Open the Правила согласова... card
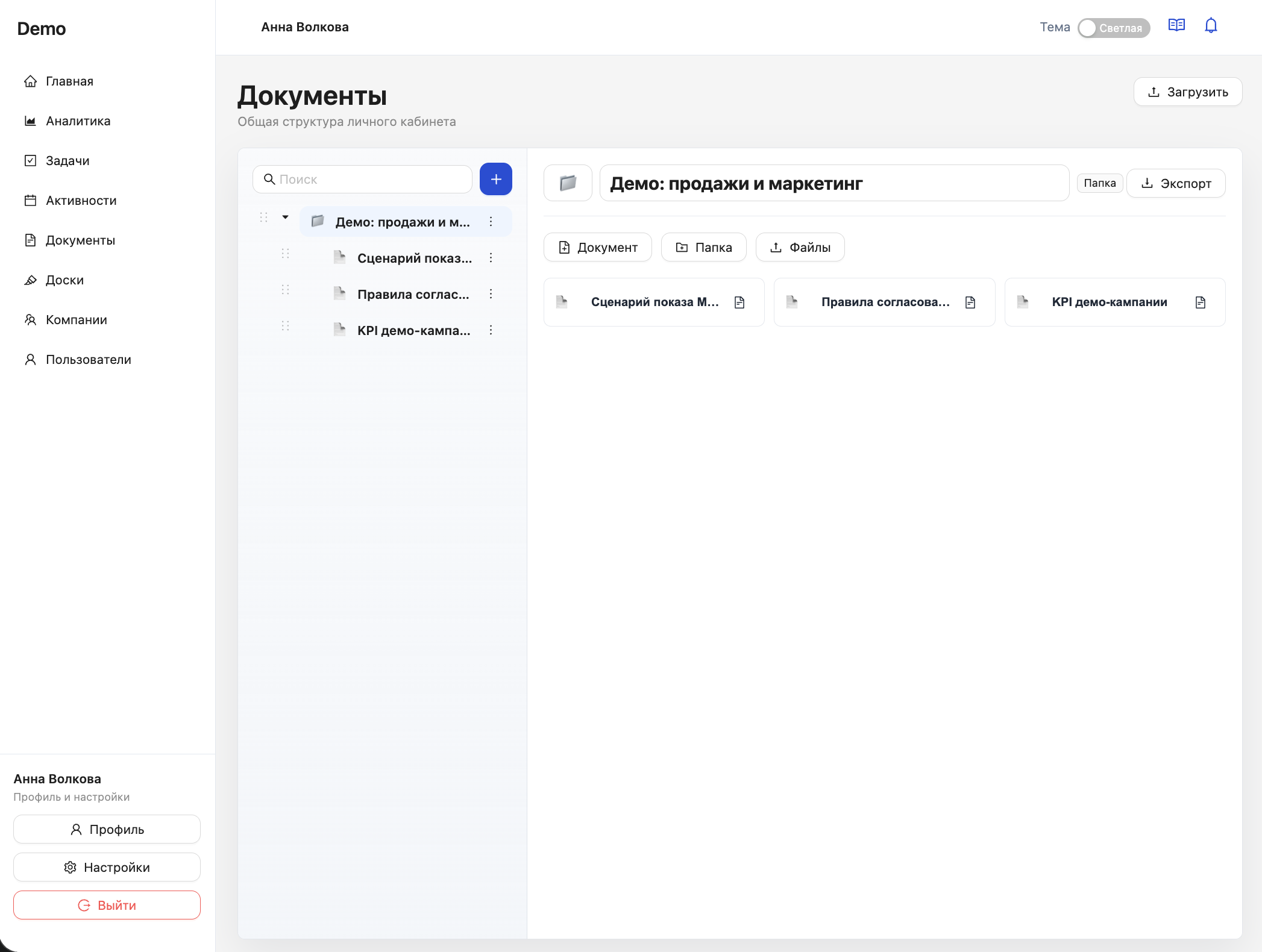 [884, 302]
